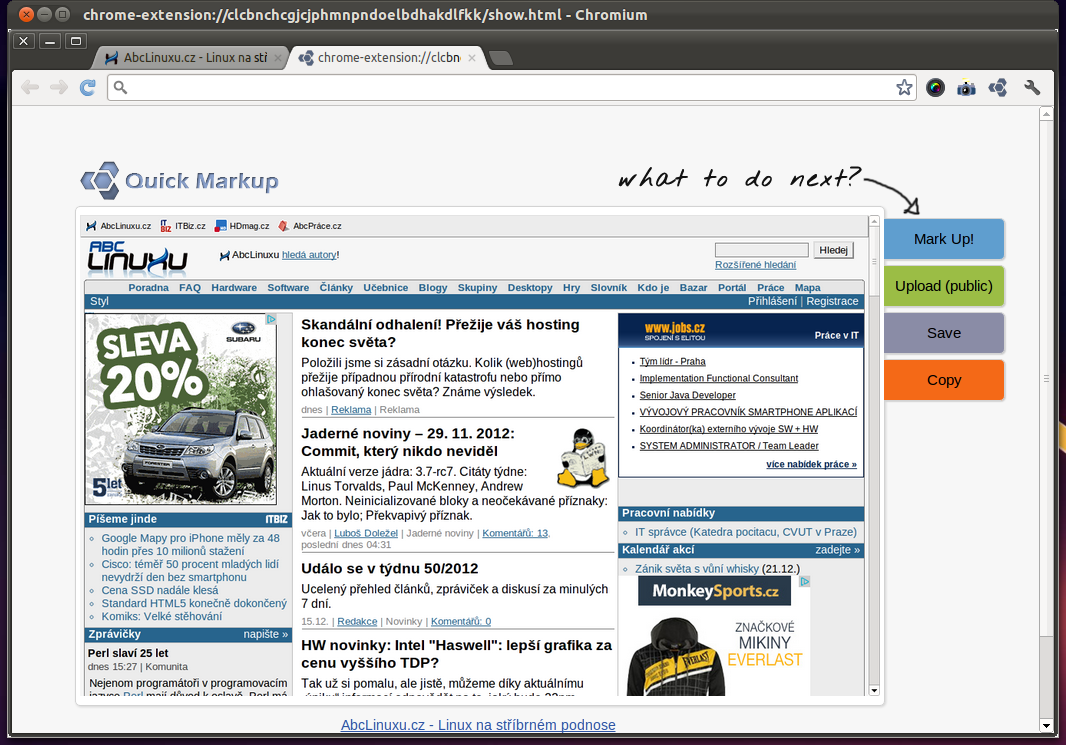
Task: Click the www.jobs.cz logo
Action: pyautogui.click(x=674, y=331)
